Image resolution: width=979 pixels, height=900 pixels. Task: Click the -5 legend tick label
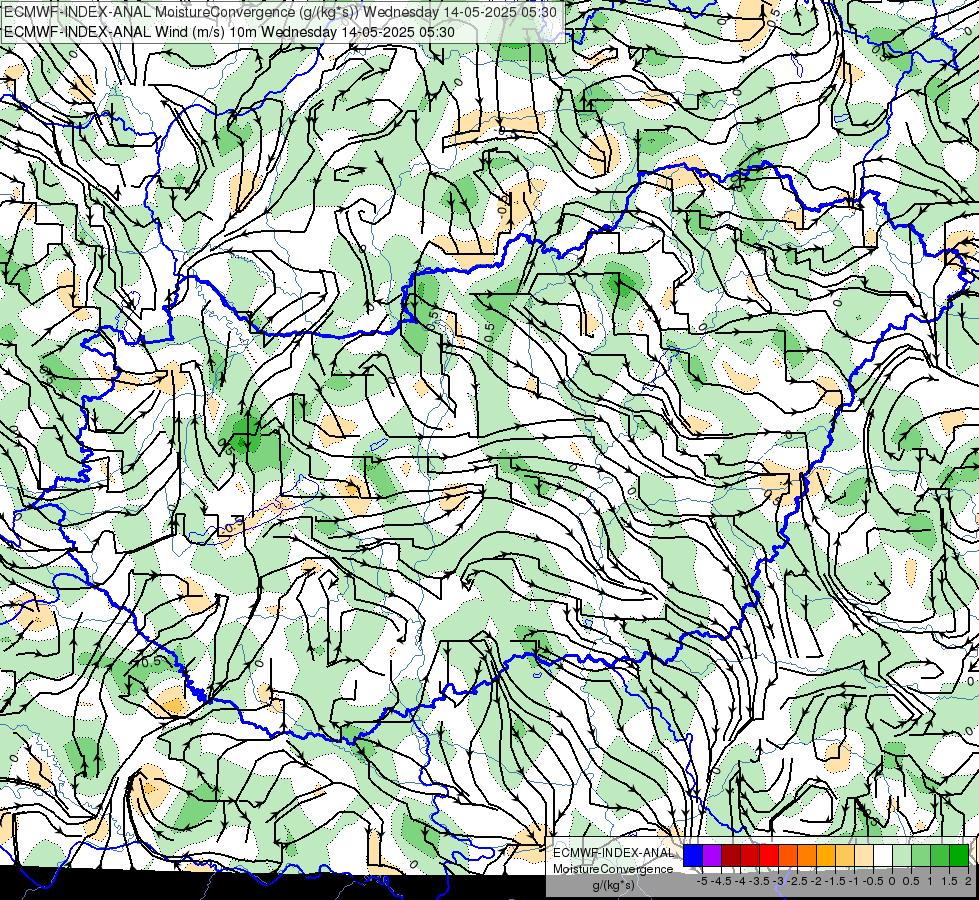point(702,881)
